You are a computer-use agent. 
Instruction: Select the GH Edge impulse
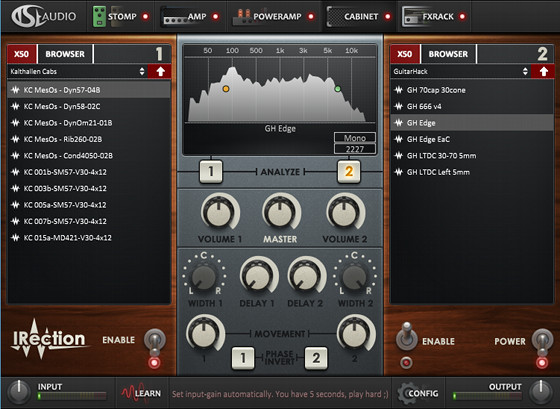(472, 123)
